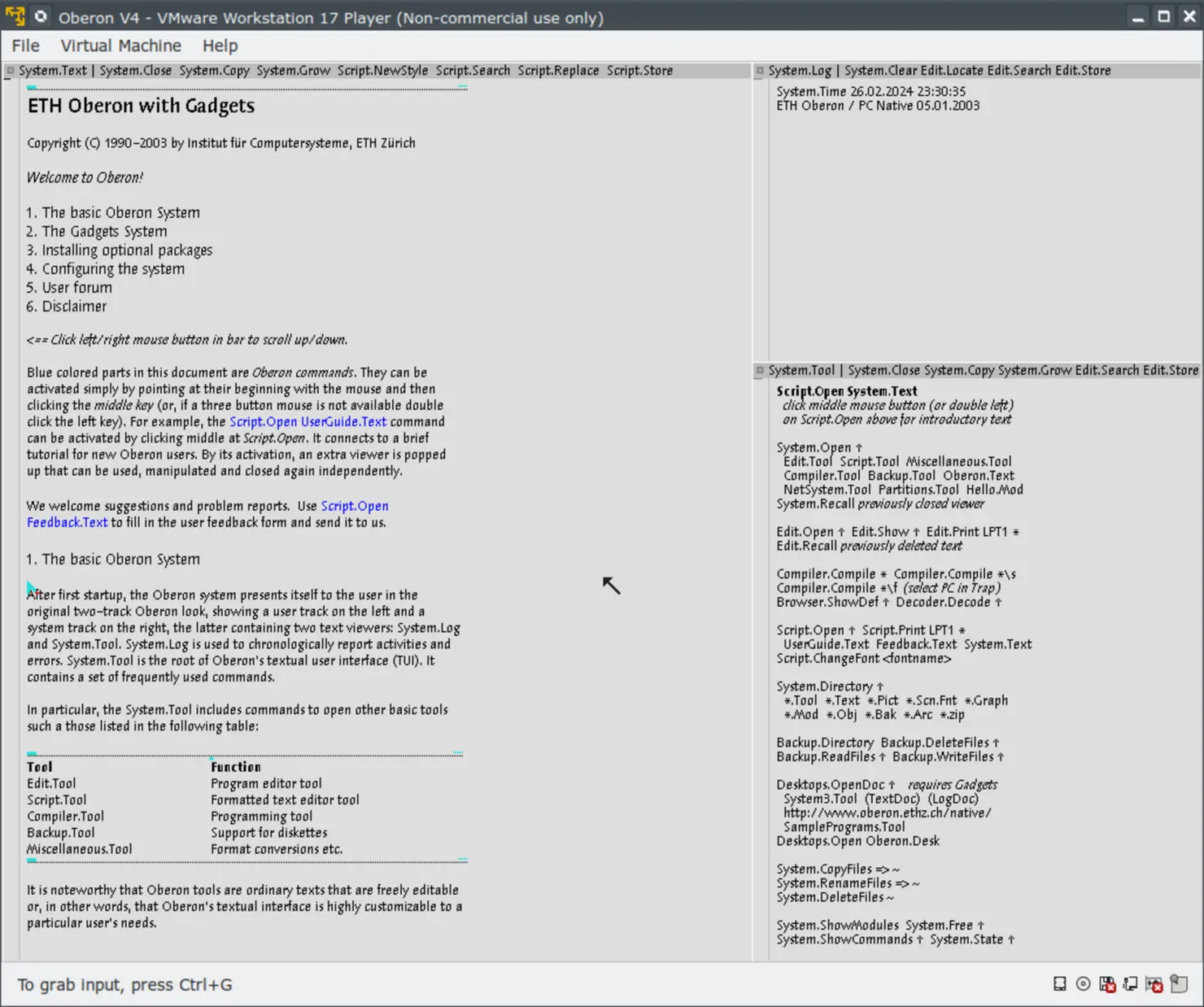Screen dimensions: 1204x1007
Task: Click Edit.Recall previously deleted text
Action: pos(869,546)
